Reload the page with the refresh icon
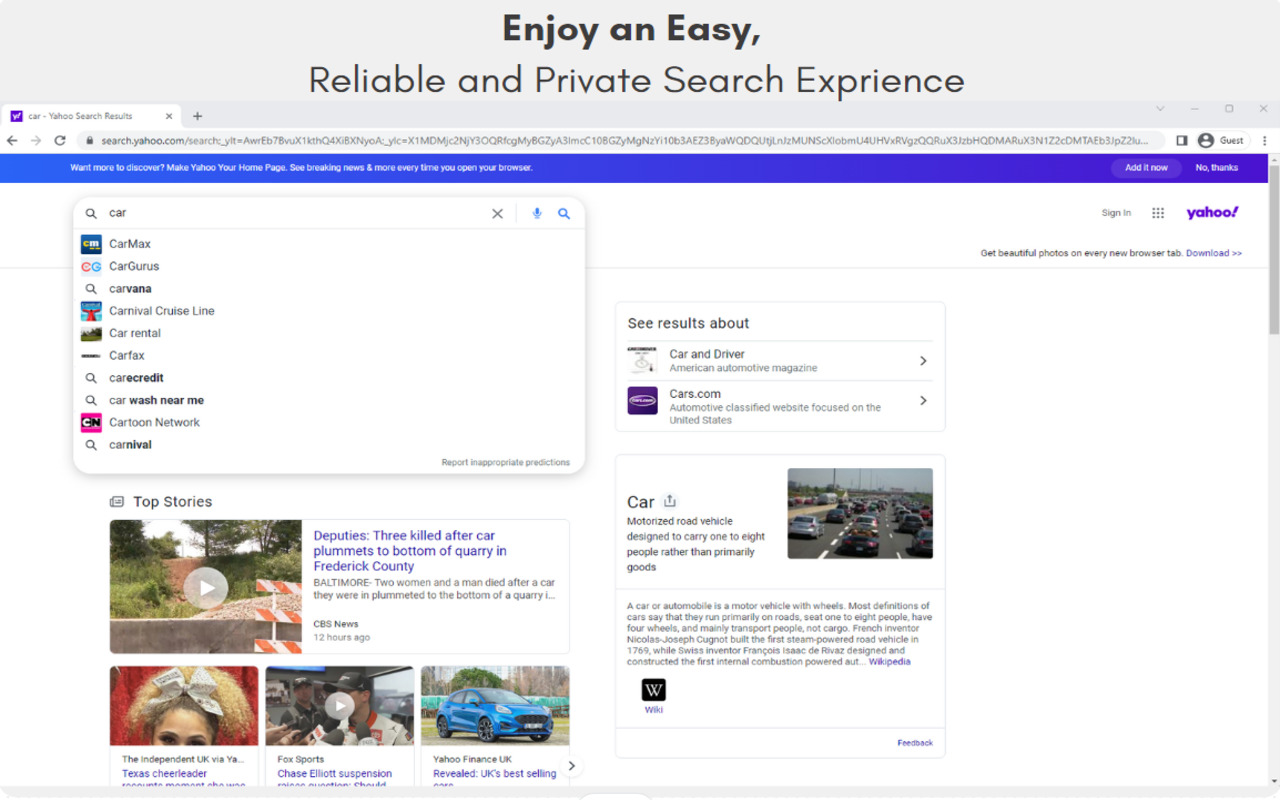1280x800 pixels. (60, 141)
